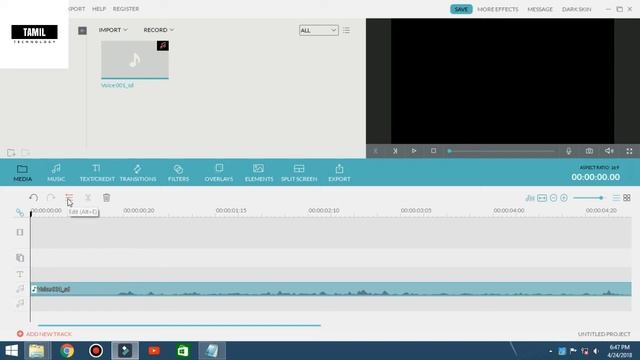Click the second audio track note icon

click(20, 303)
